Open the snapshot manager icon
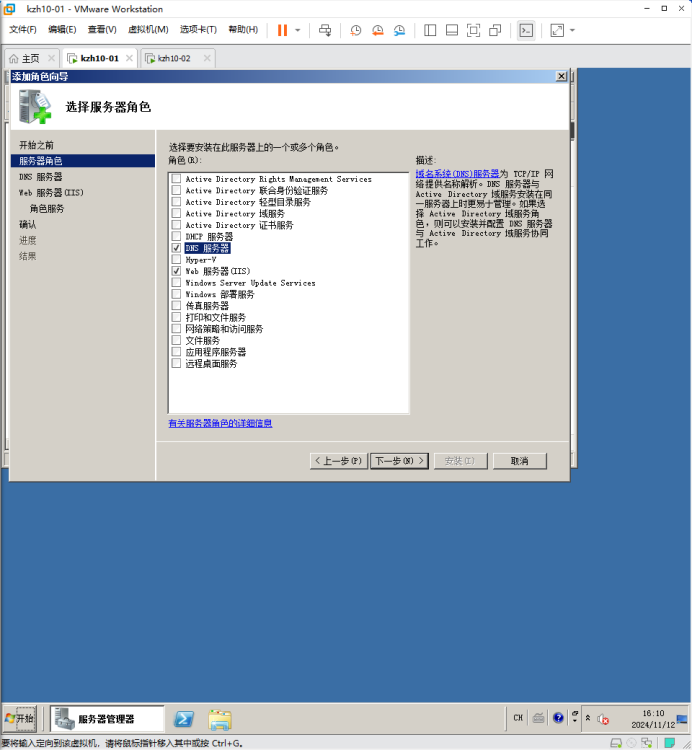The height and width of the screenshot is (750, 693). 399,30
